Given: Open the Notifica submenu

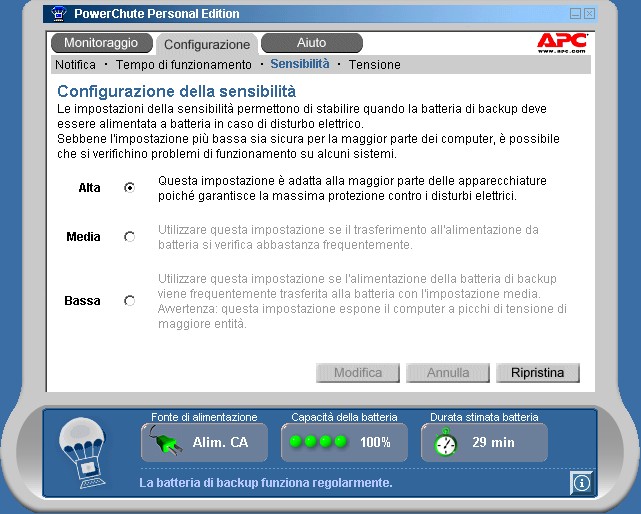Looking at the screenshot, I should click(75, 65).
